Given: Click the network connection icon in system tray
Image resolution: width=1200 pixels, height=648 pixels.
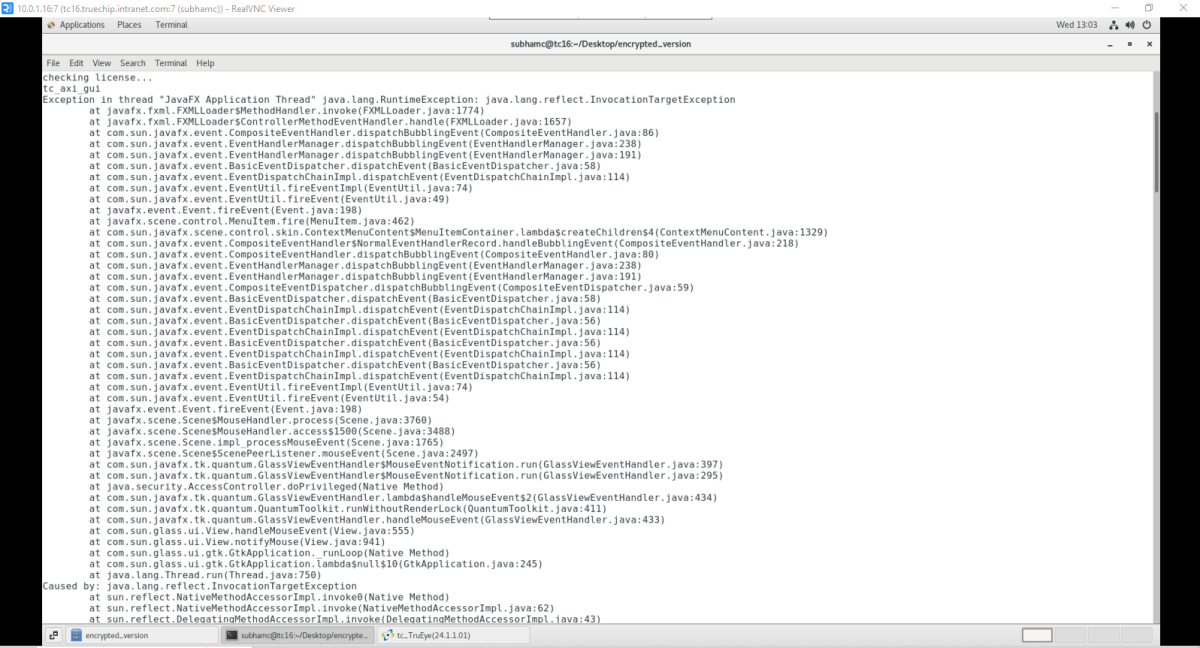Looking at the screenshot, I should 1113,25.
